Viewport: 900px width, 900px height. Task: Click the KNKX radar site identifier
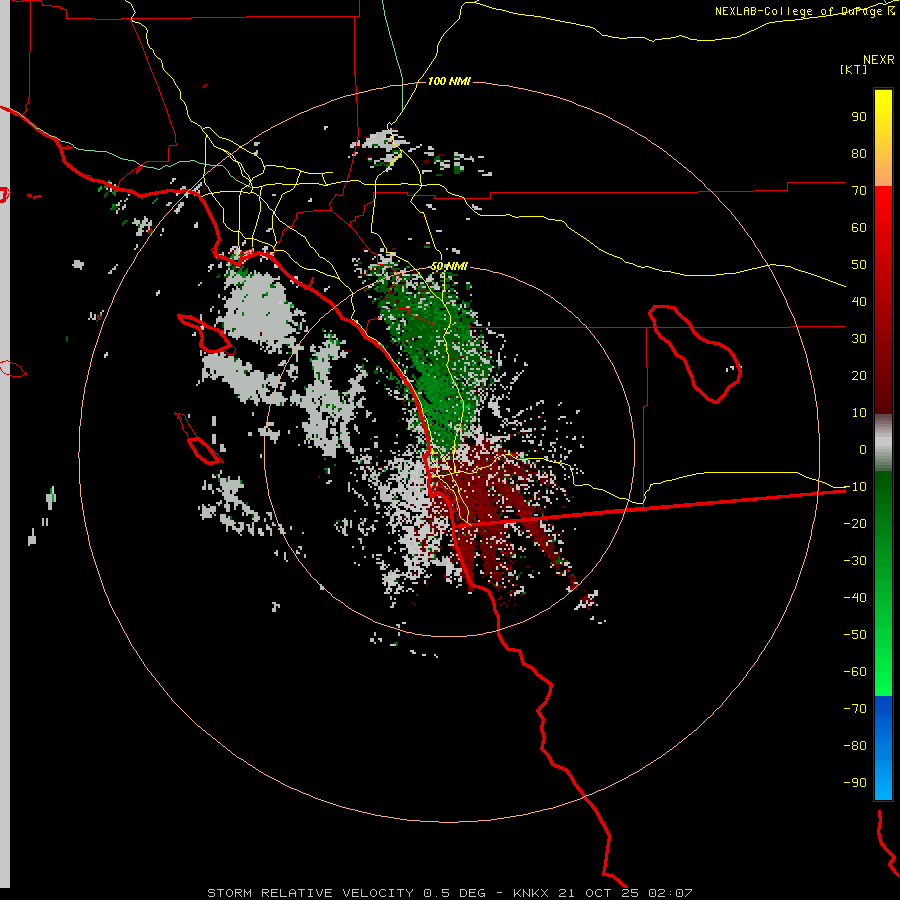point(531,893)
